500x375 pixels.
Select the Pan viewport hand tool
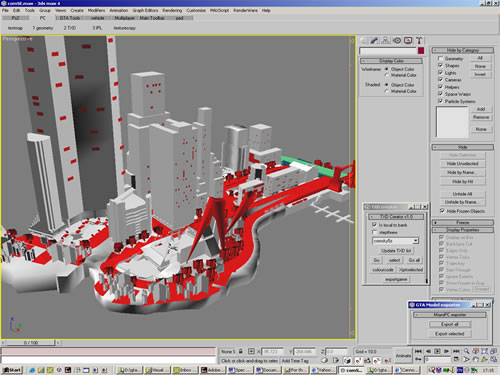[x=475, y=360]
